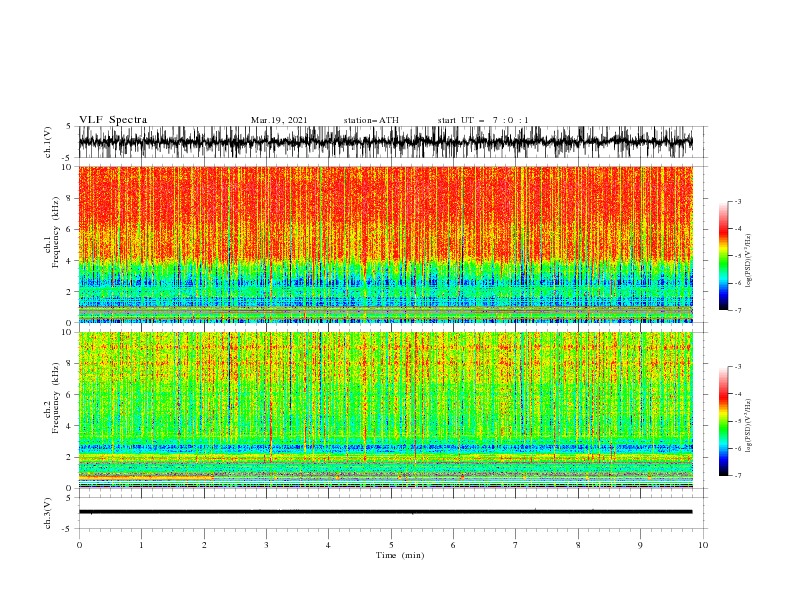Click the "5" volt tick of ch.1(V)
Image resolution: width=792 pixels, height=612 pixels.
[69, 126]
